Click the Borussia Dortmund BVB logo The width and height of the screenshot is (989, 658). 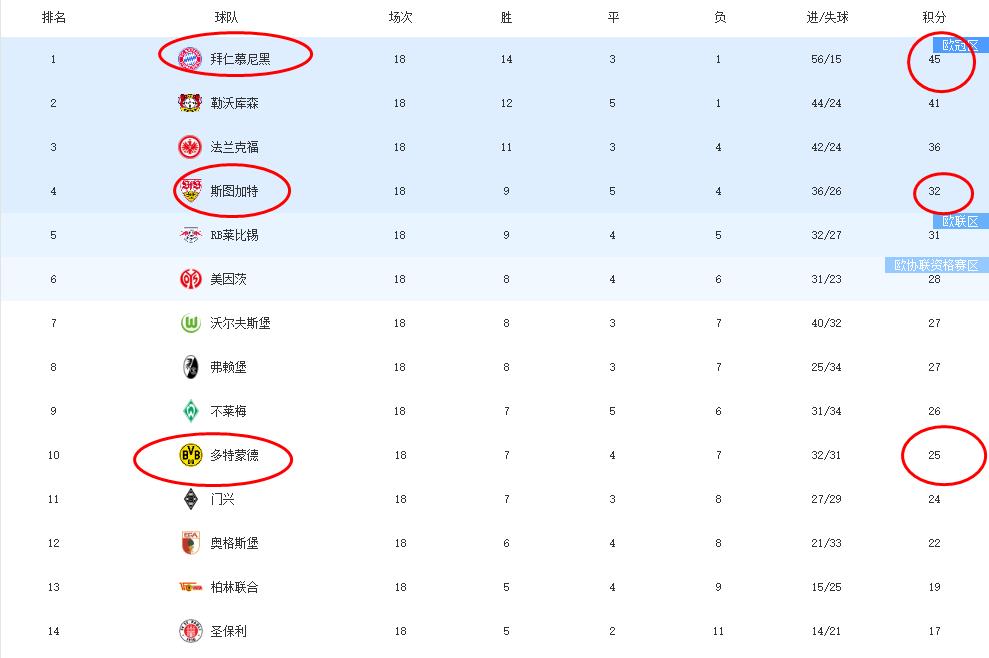pos(190,455)
